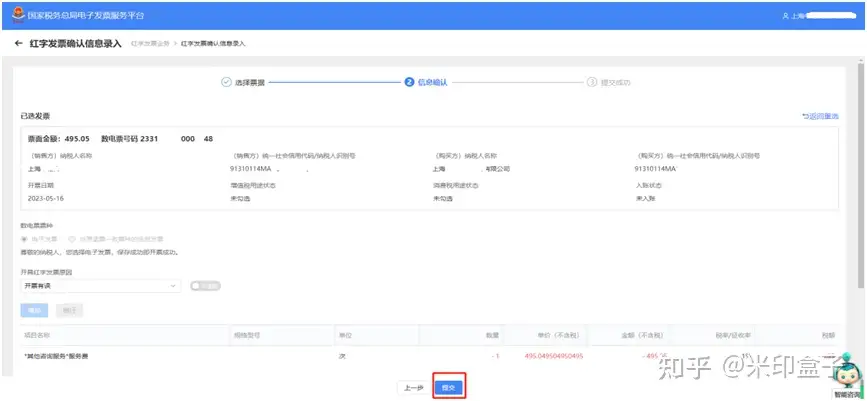Select the 电子发票 radio option
The height and width of the screenshot is (401, 867).
(24, 239)
